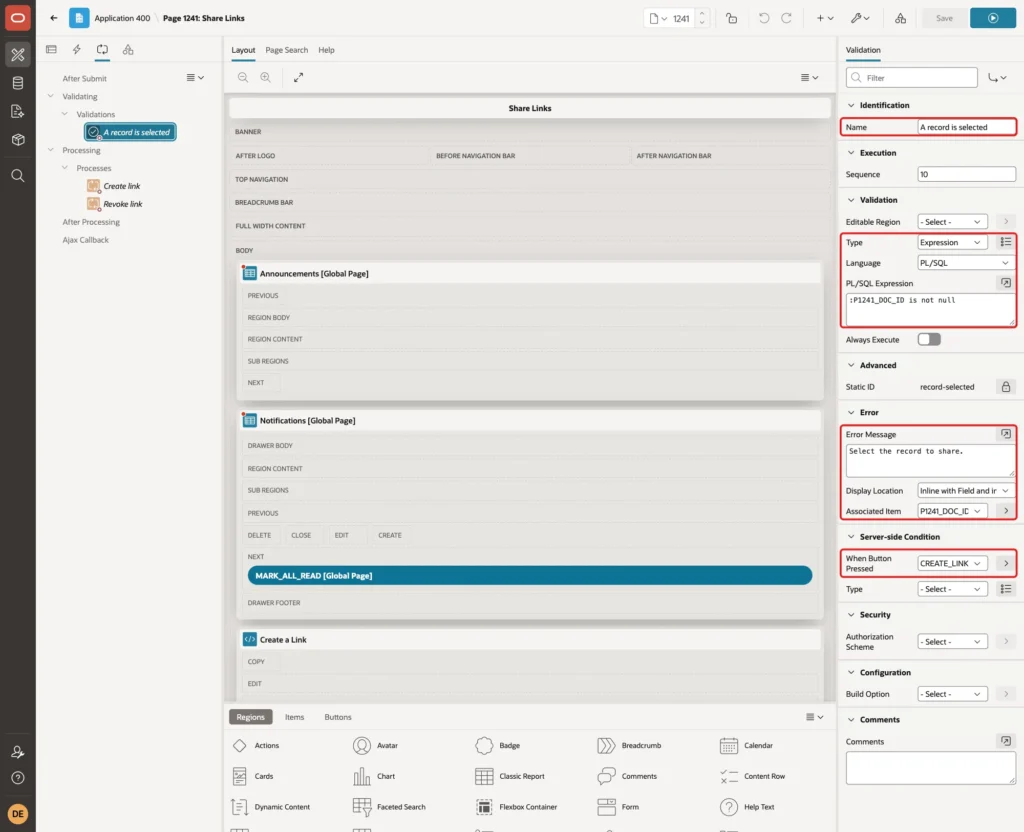Open the DE user account avatar
1024x832 pixels.
tap(18, 814)
